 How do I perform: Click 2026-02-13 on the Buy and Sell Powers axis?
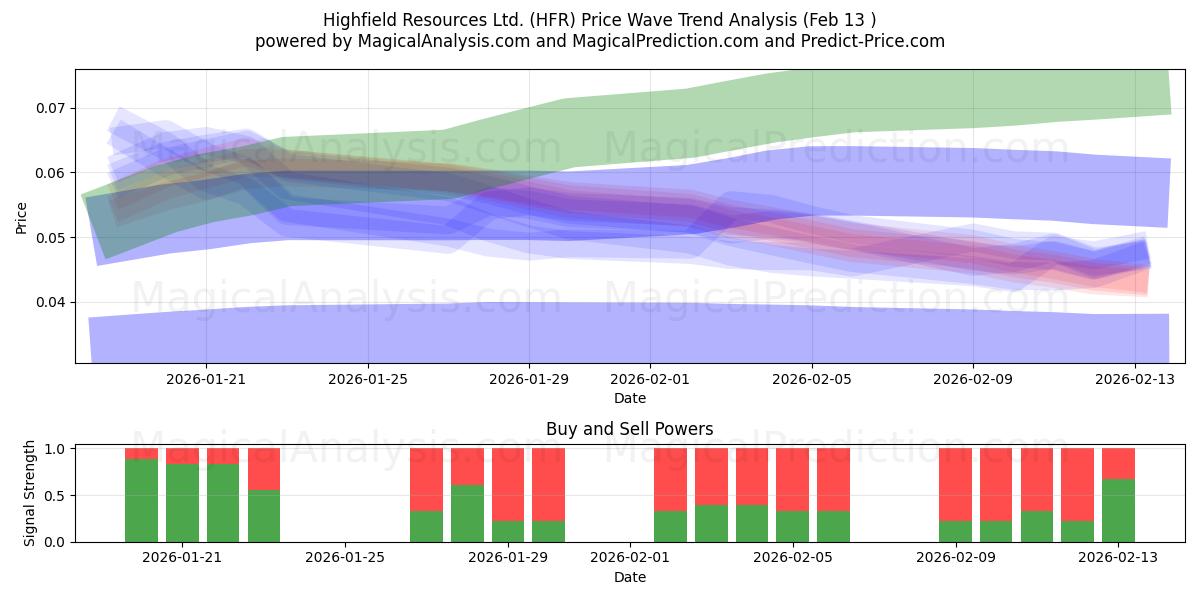click(x=1118, y=558)
